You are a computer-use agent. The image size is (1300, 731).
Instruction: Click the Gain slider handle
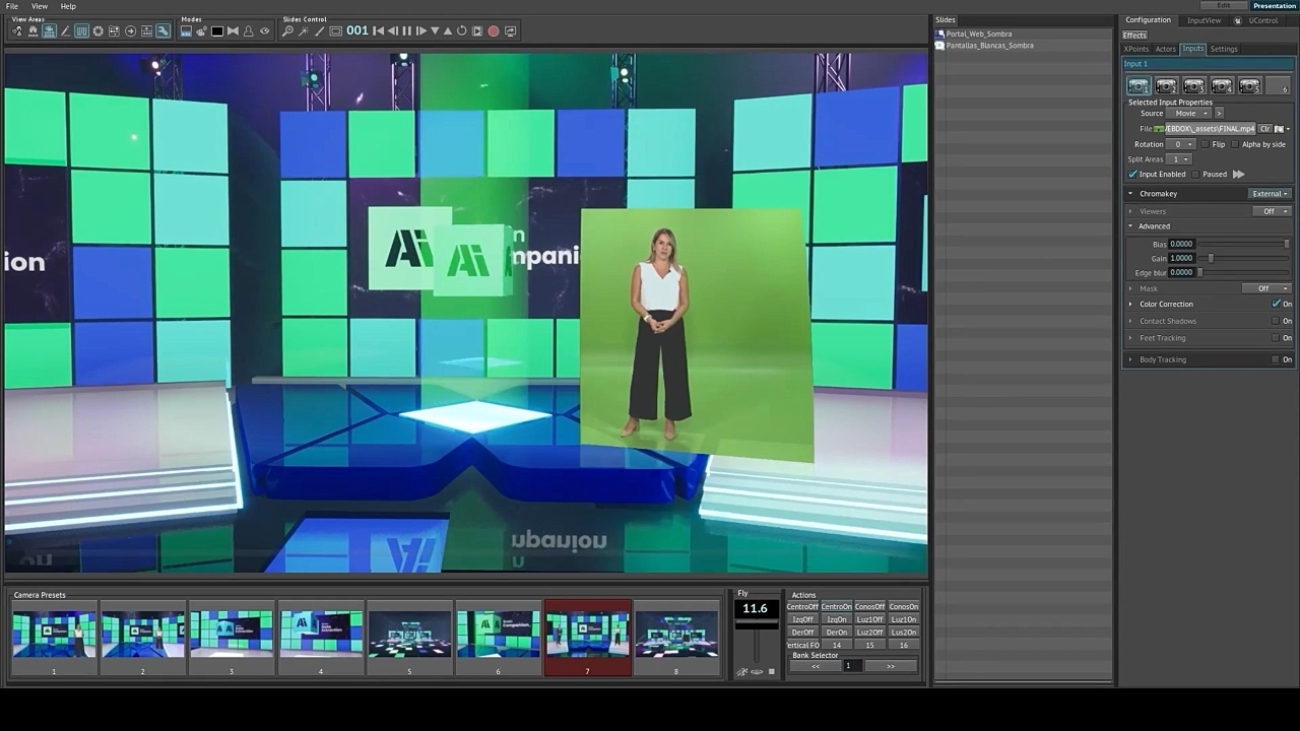(x=1210, y=258)
